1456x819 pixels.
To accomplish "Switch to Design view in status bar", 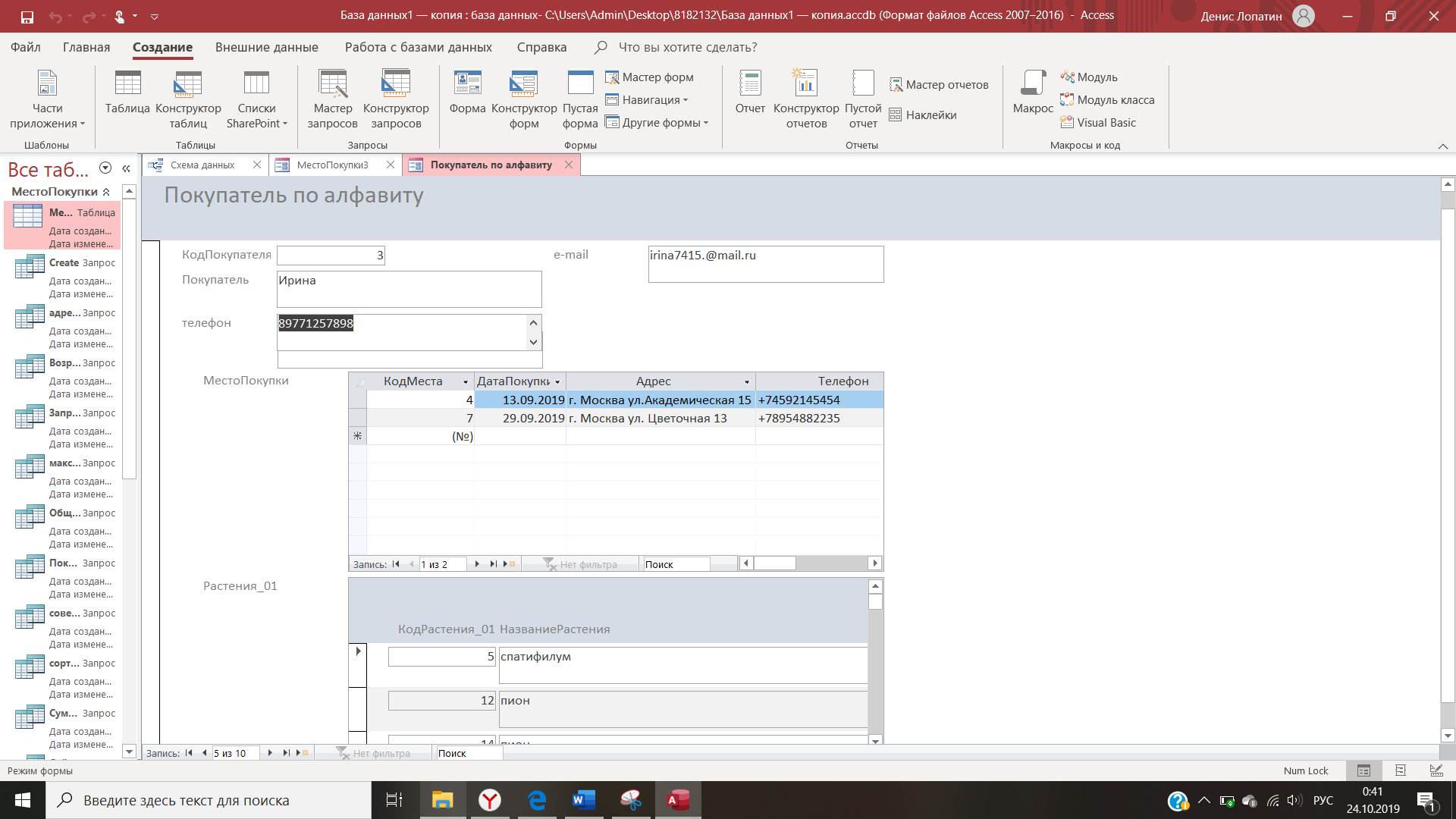I will point(1436,770).
